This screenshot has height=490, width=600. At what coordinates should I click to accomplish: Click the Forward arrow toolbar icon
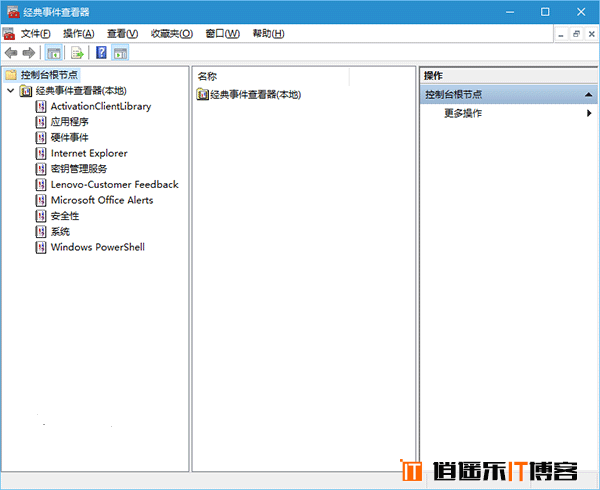point(29,53)
